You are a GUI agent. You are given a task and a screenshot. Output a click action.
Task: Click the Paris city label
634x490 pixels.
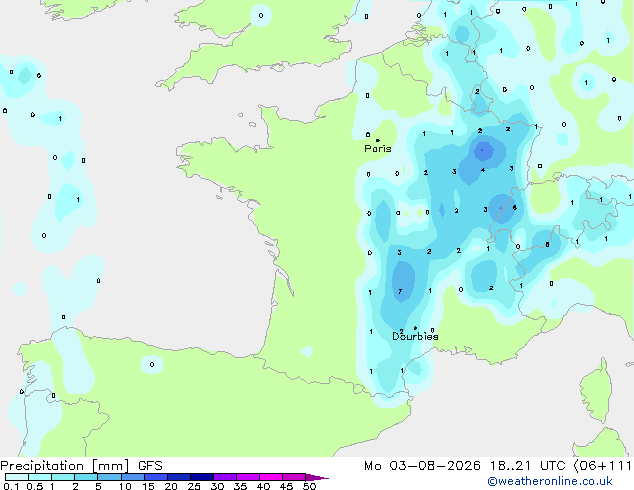(378, 149)
